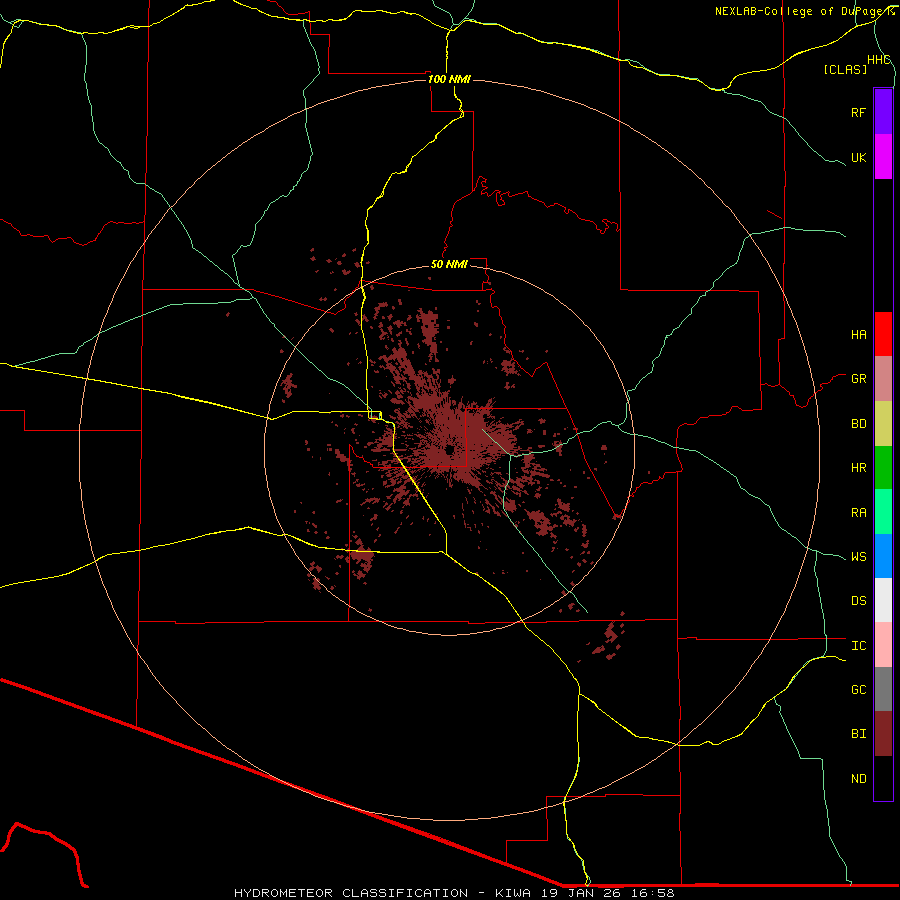Screen dimensions: 900x900
Task: Click the 50 NMI range ring label
Action: point(449,264)
